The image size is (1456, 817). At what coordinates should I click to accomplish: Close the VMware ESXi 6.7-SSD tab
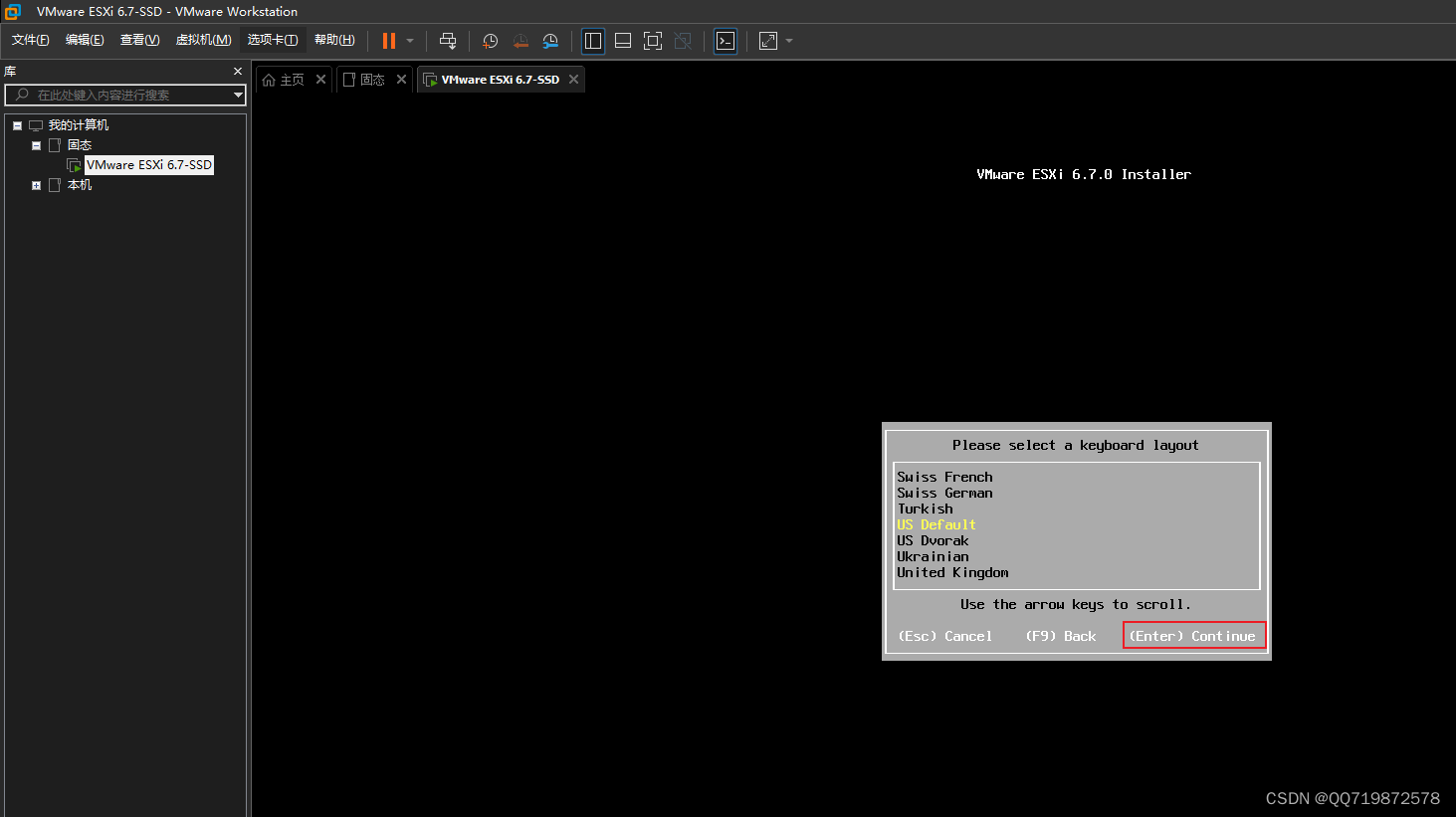tap(573, 80)
